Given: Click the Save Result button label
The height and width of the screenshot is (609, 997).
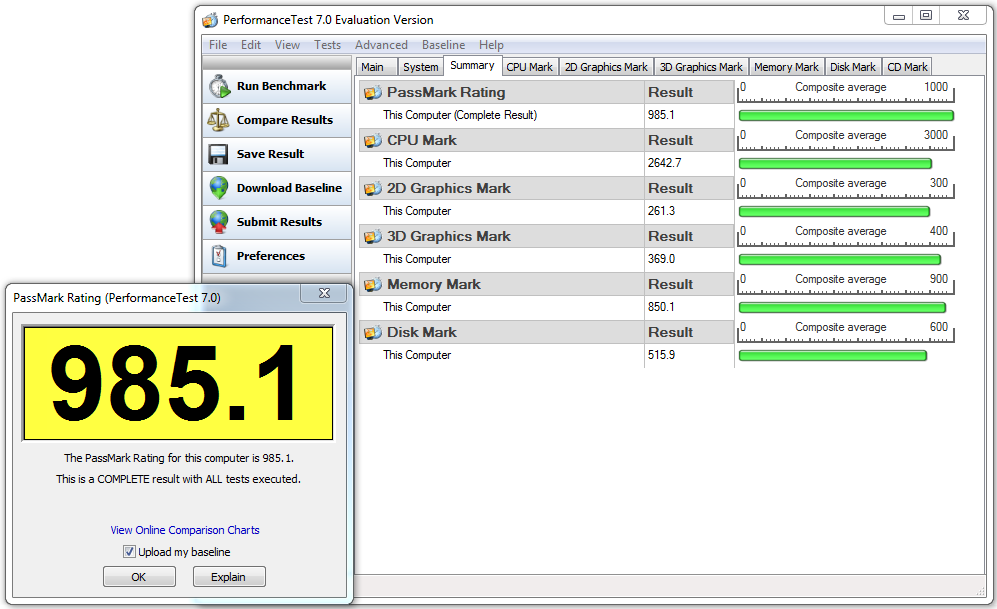Looking at the screenshot, I should coord(270,154).
